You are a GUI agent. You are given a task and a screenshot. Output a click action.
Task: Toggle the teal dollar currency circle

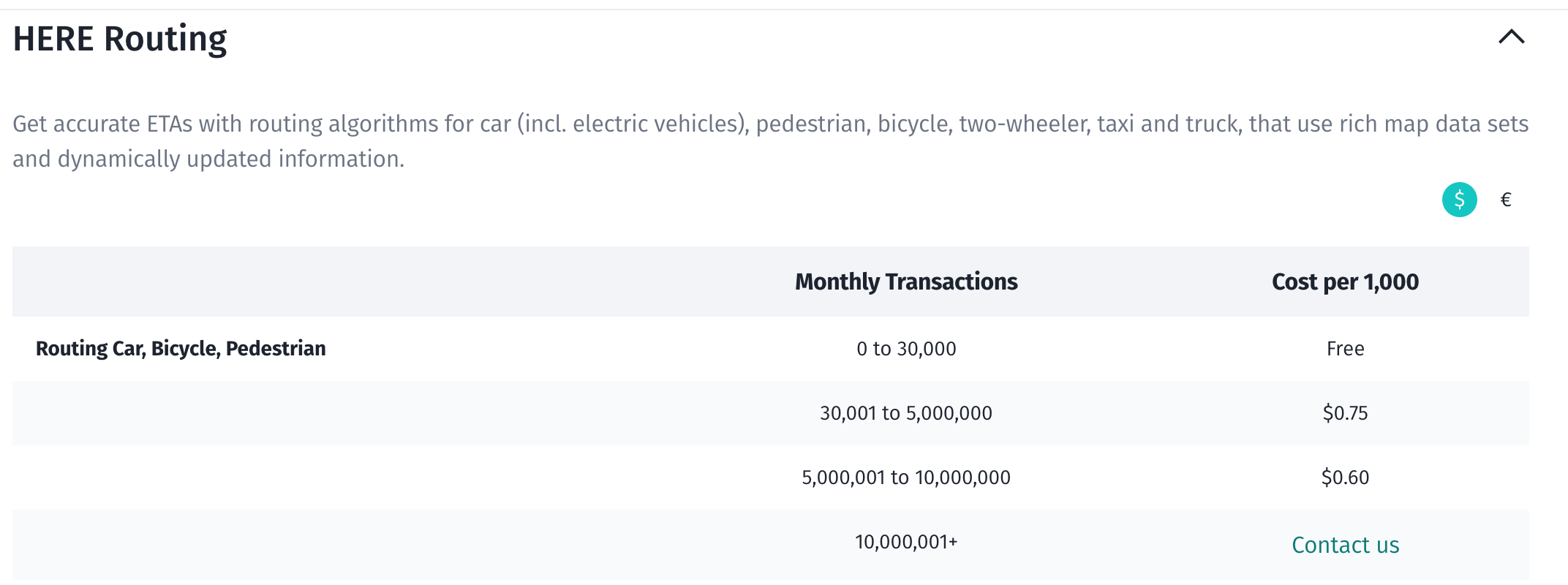(1458, 200)
